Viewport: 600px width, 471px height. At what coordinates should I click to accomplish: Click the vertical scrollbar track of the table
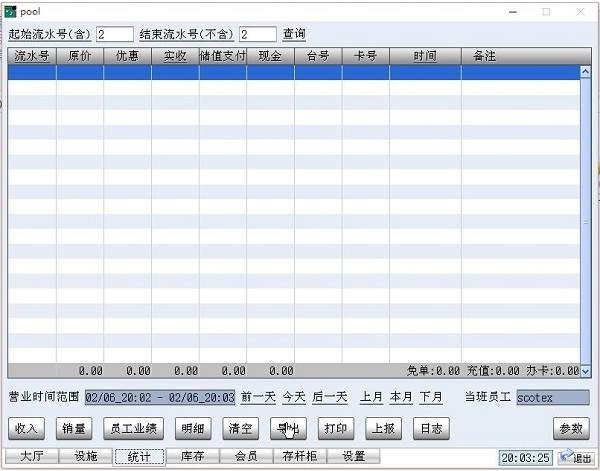585,221
